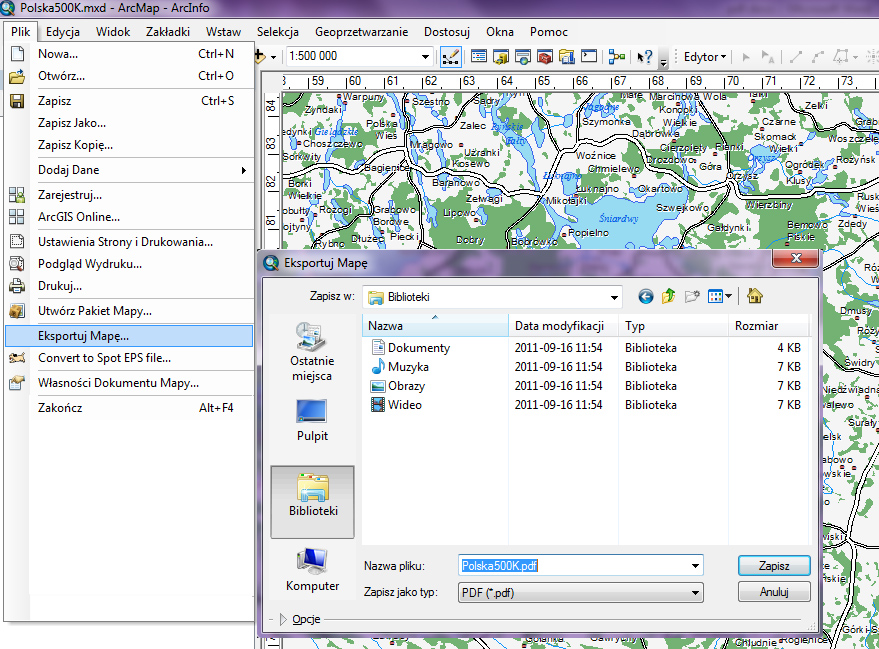Expand the Dodaj Dane submenu arrow
This screenshot has width=879, height=649.
point(244,170)
